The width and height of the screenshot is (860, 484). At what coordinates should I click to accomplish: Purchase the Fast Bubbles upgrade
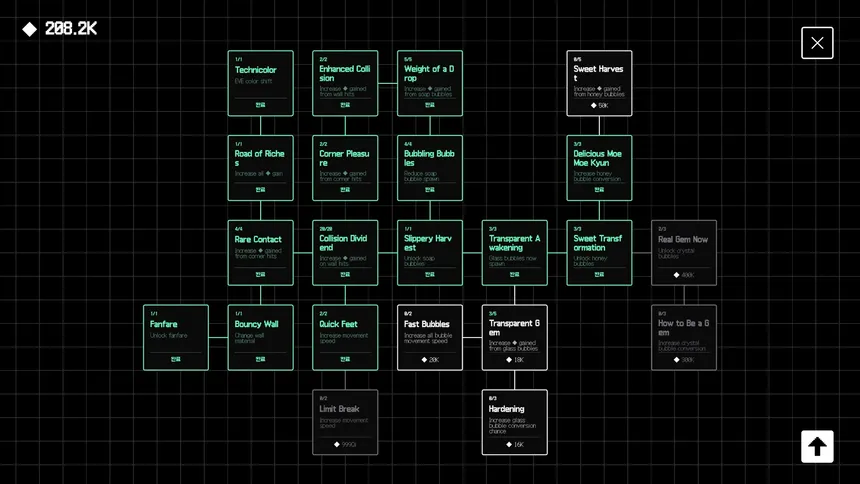tap(430, 338)
